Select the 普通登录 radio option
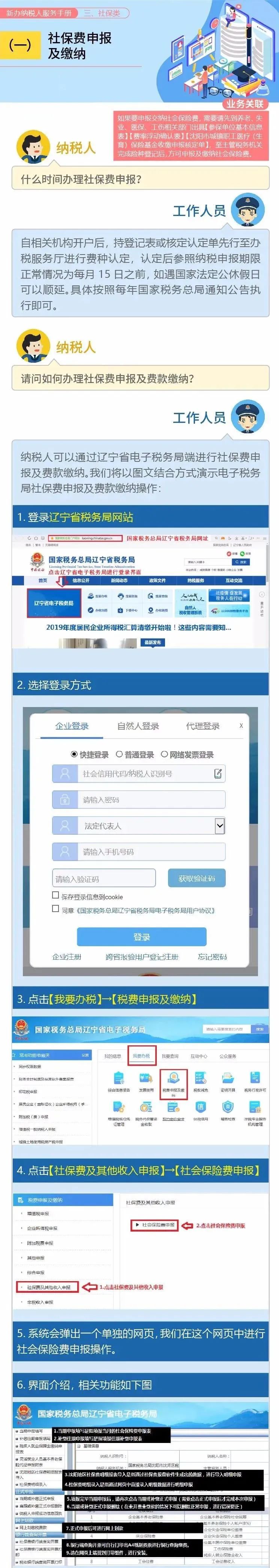 coord(119,754)
